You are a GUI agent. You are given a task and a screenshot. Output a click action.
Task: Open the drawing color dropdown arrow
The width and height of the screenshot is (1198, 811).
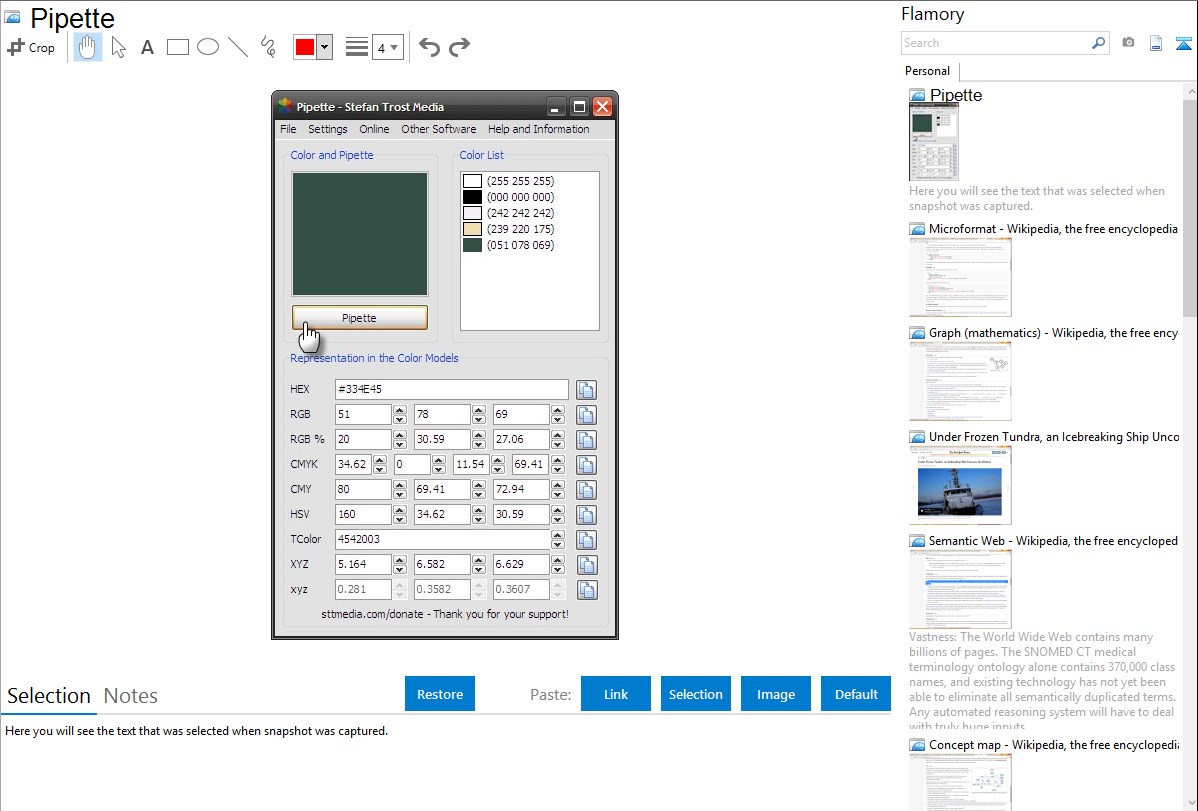click(324, 47)
